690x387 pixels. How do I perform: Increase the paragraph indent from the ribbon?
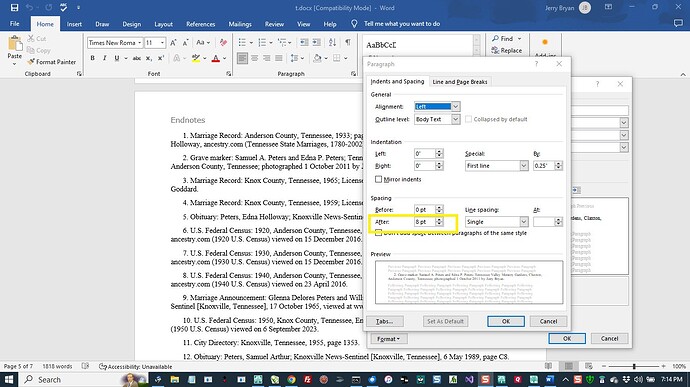pyautogui.click(x=317, y=43)
